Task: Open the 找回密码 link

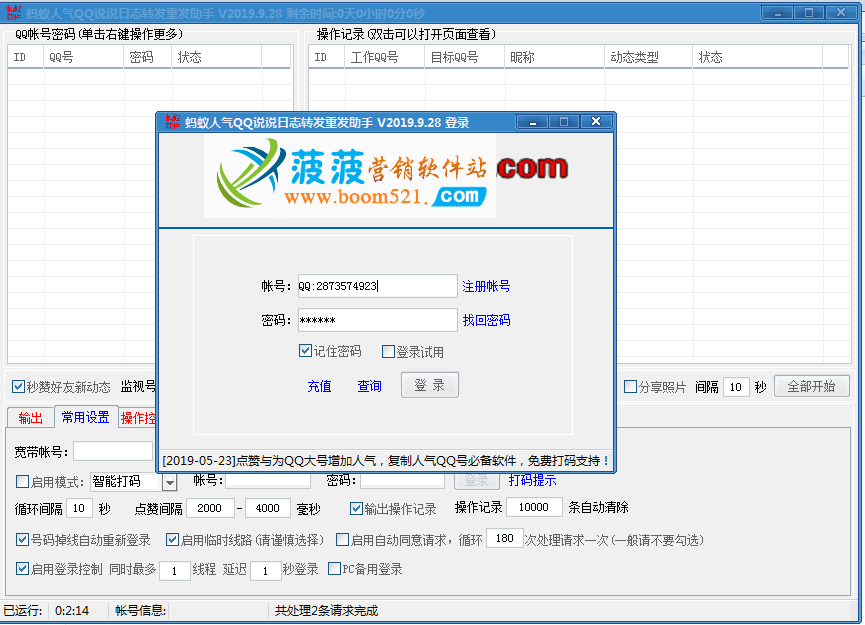Action: pyautogui.click(x=486, y=320)
